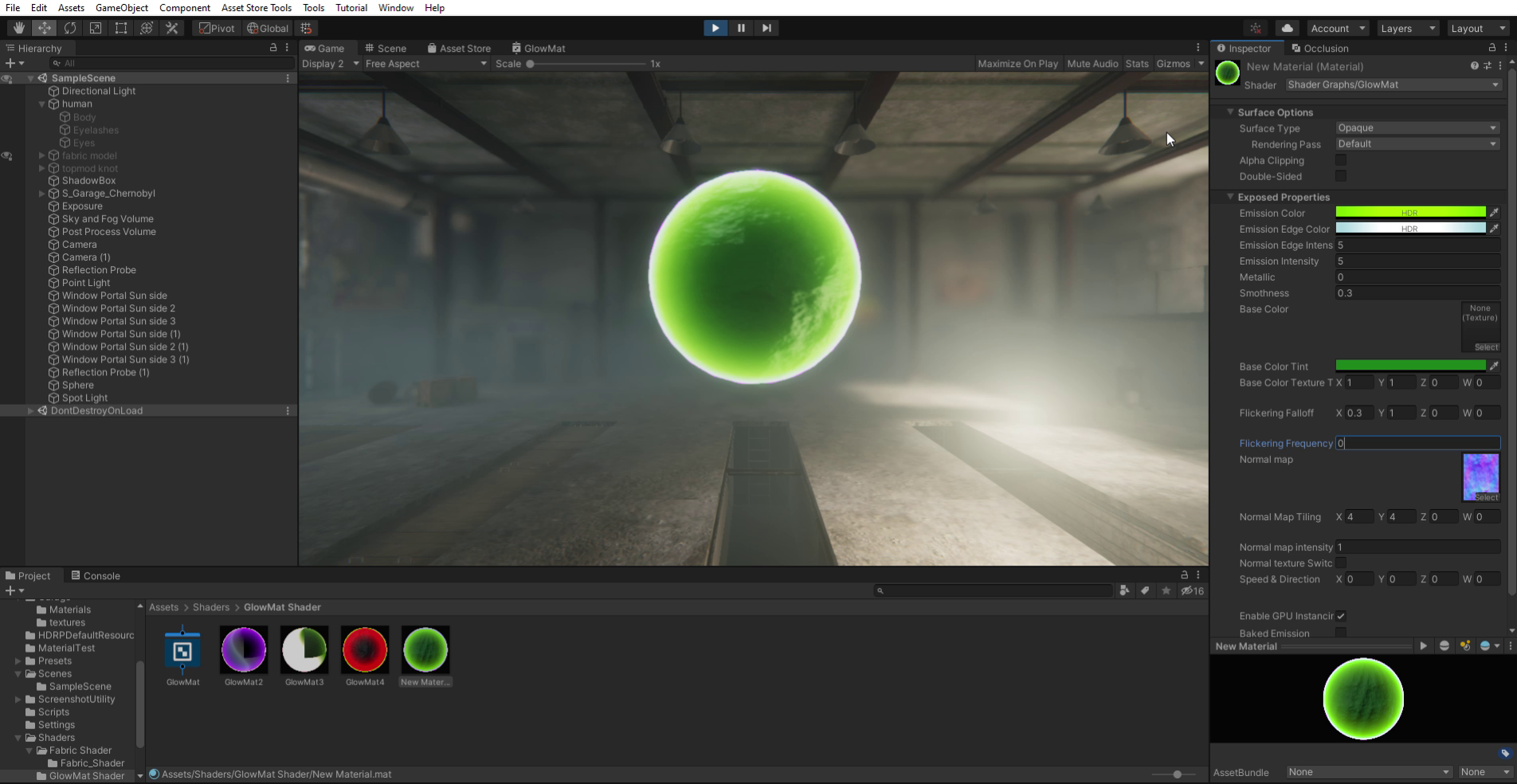Open Hierarchy panel options menu
1517x784 pixels.
pos(287,48)
